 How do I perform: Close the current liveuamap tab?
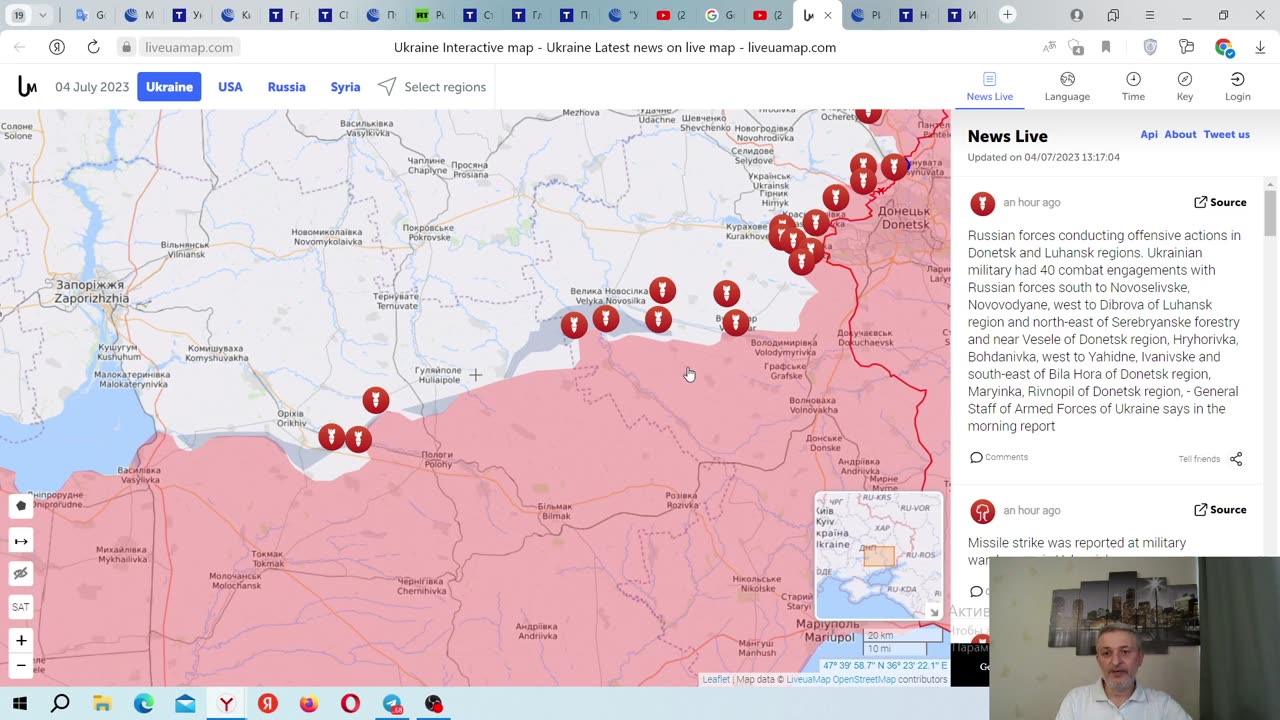(x=827, y=15)
